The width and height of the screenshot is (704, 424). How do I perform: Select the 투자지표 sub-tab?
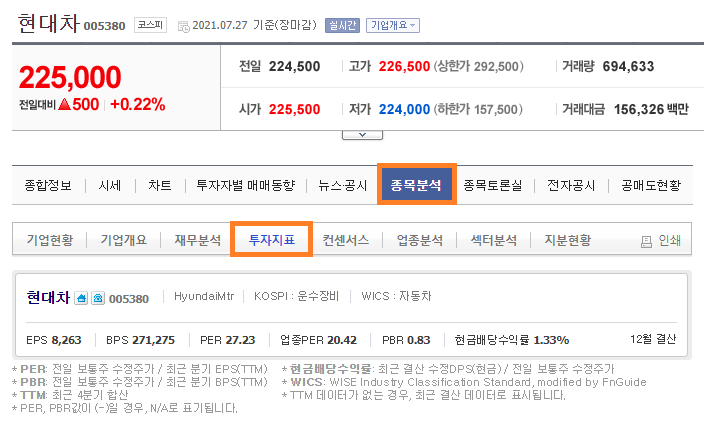271,239
